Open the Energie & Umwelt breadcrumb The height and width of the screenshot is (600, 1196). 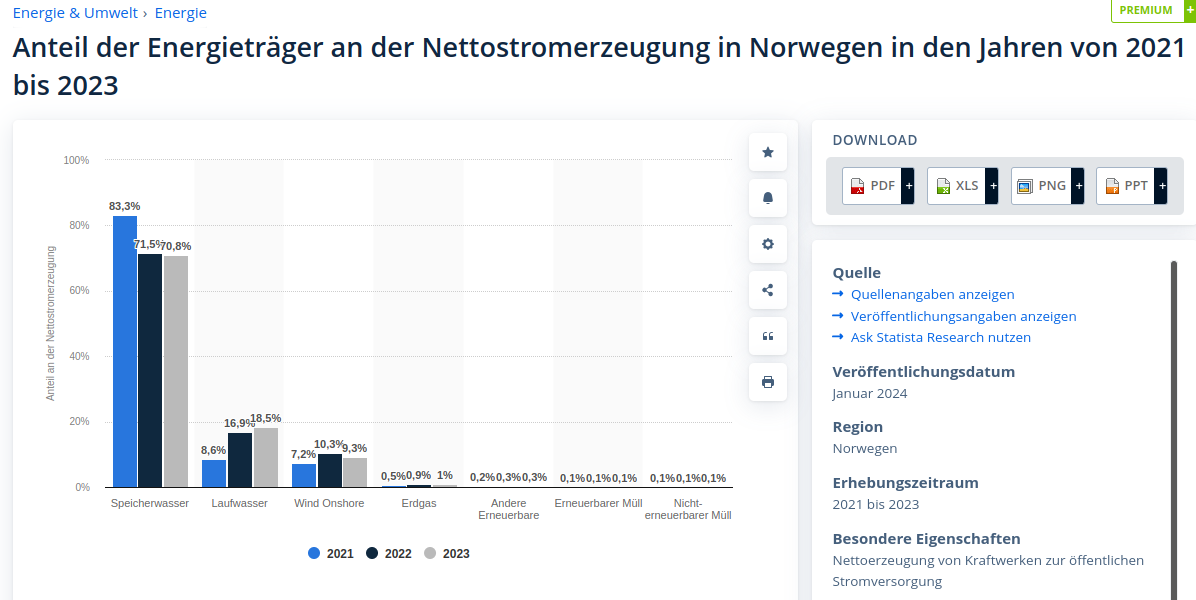(75, 13)
